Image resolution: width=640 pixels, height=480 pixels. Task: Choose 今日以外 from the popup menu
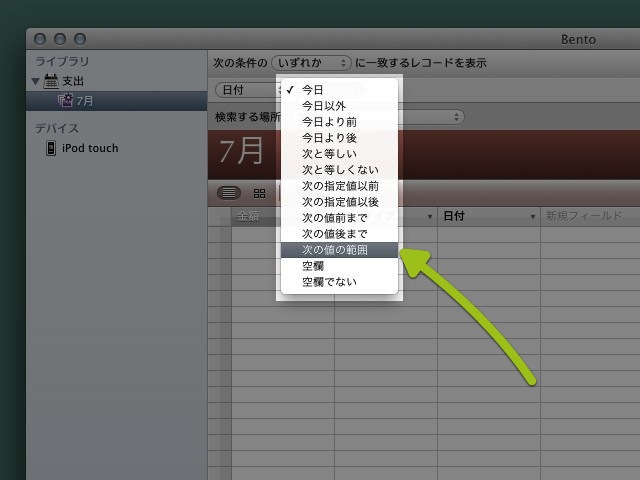(x=339, y=106)
